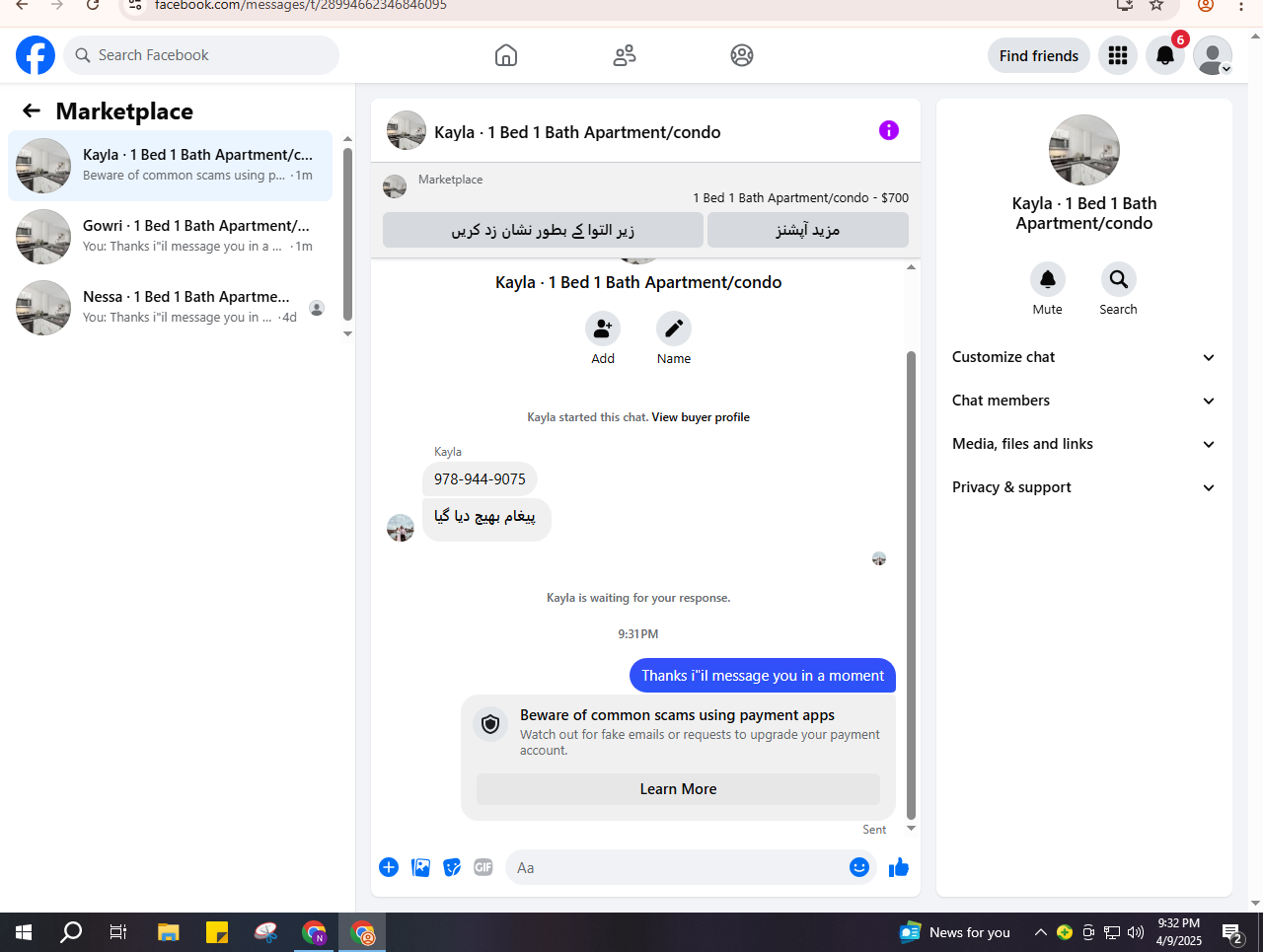
Task: Click chat messages scrollbar thumb
Action: click(911, 586)
